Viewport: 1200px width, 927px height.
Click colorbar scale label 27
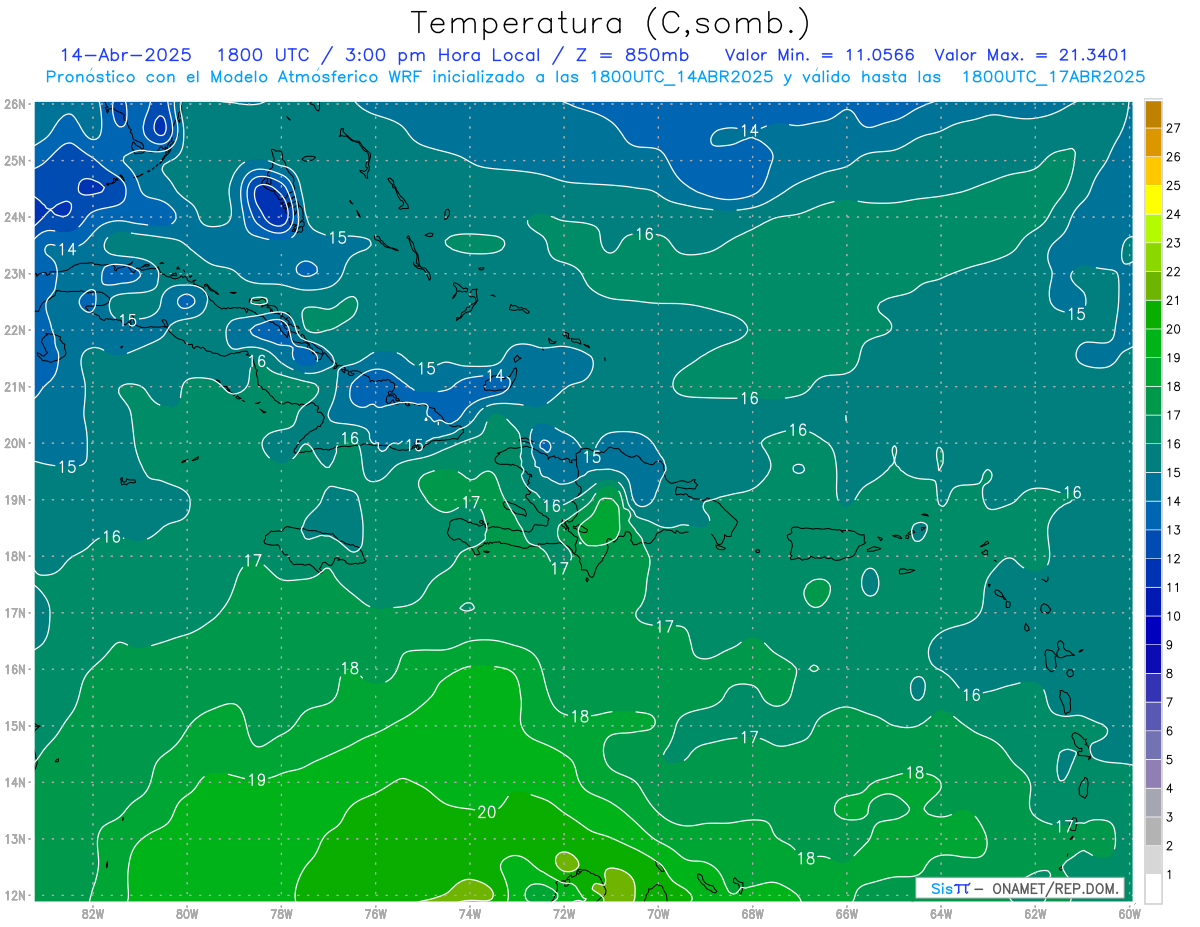1174,128
